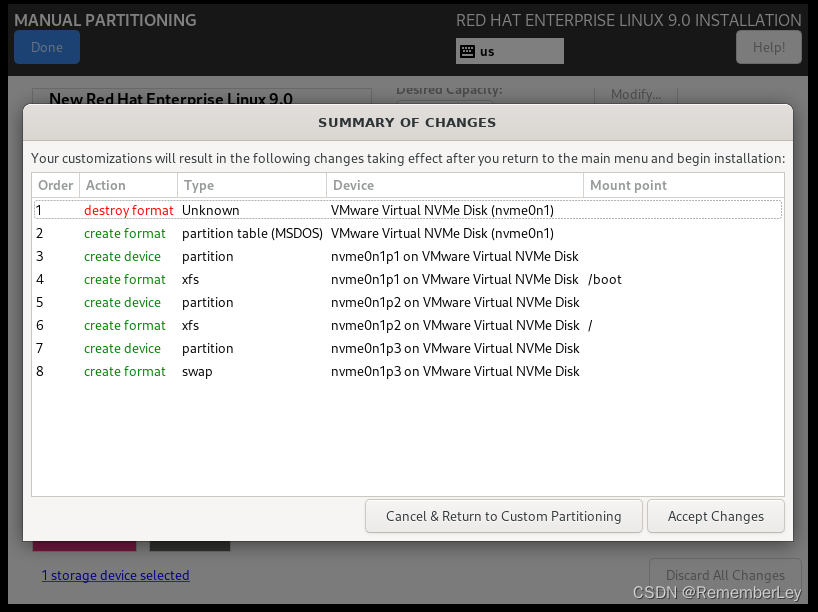
Task: Select the row with / mount point
Action: 408,325
